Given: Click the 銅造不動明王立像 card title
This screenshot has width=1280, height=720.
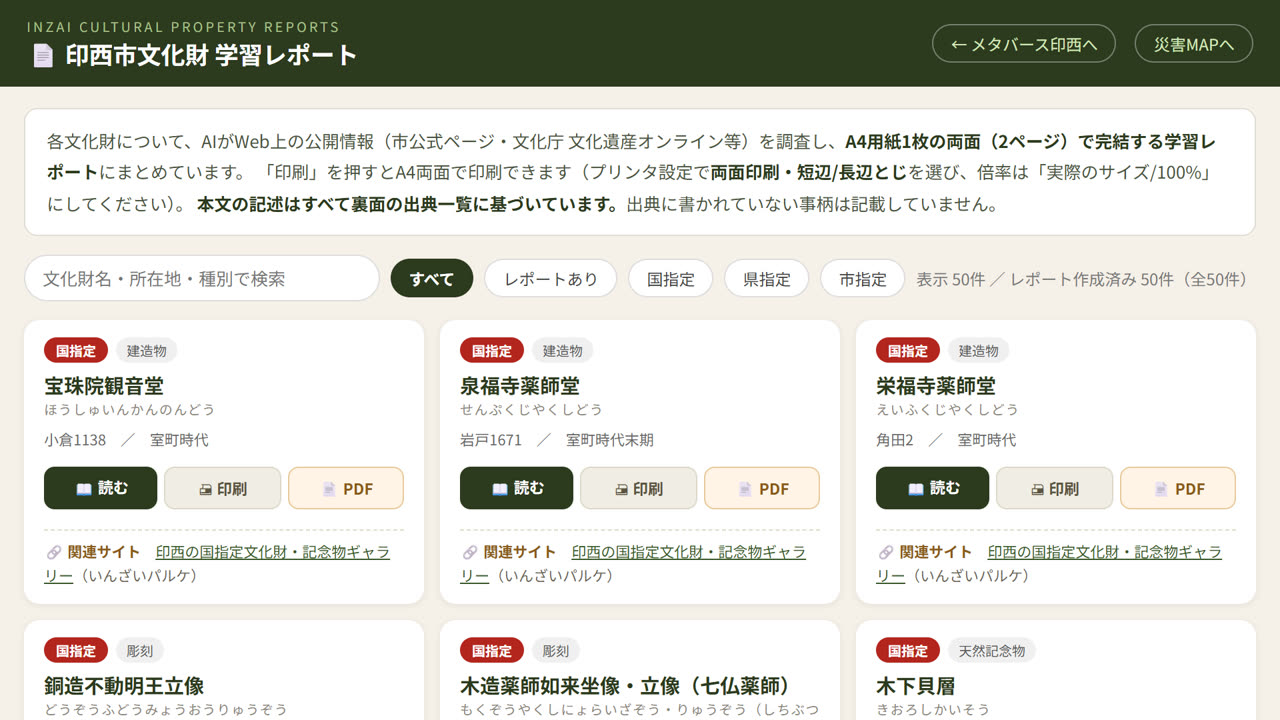Looking at the screenshot, I should (124, 686).
